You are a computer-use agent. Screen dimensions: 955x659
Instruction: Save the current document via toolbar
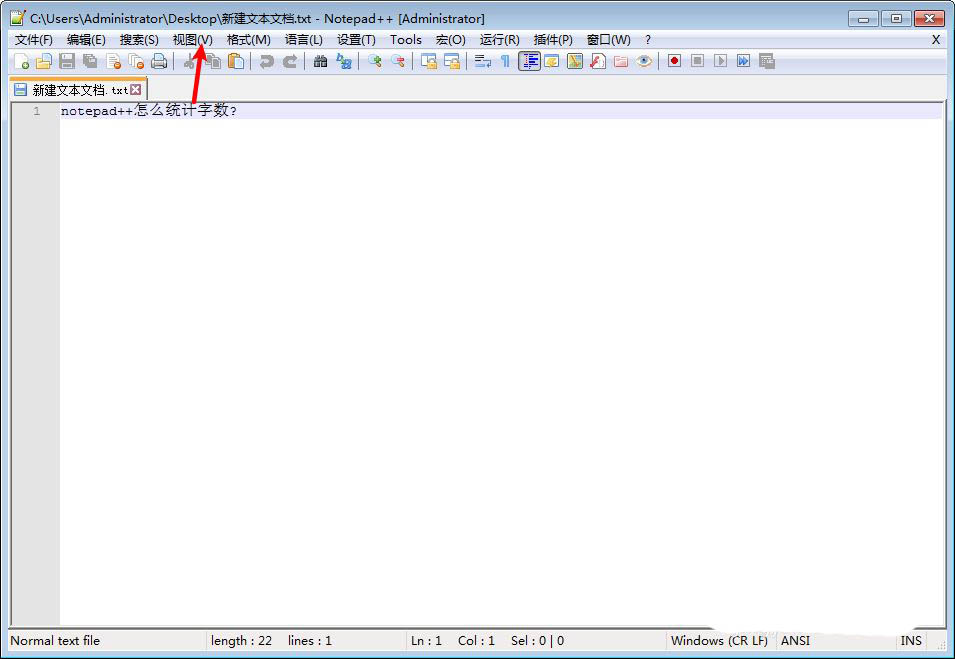tap(67, 61)
